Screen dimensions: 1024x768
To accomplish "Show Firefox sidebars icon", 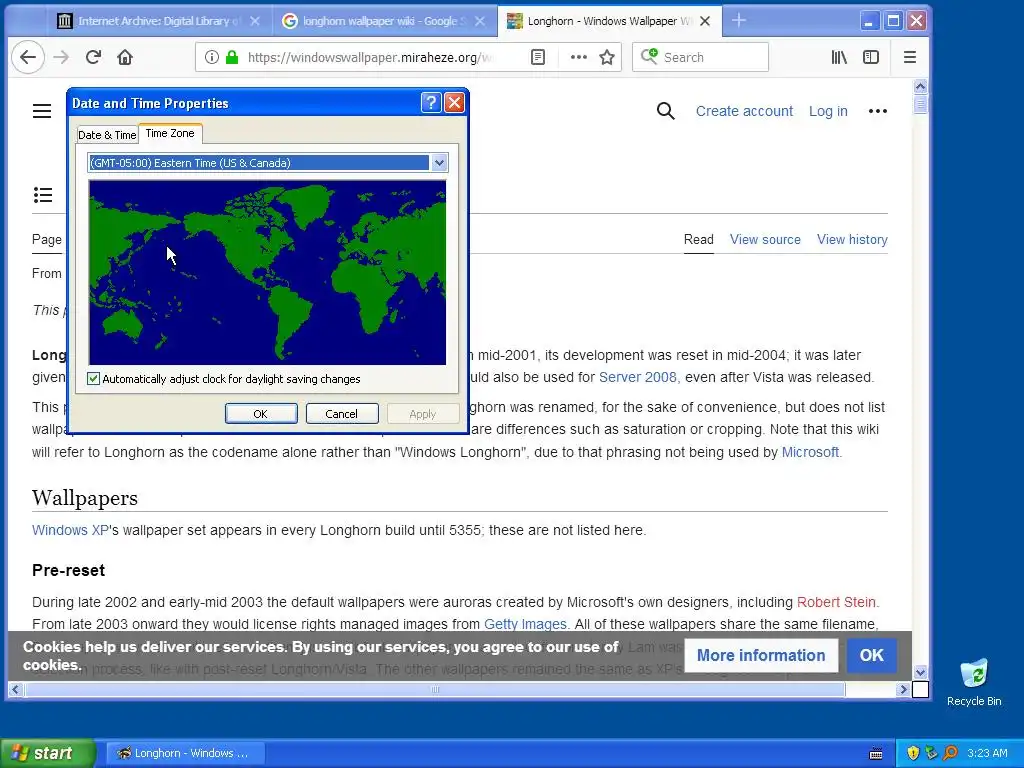I will coord(871,57).
